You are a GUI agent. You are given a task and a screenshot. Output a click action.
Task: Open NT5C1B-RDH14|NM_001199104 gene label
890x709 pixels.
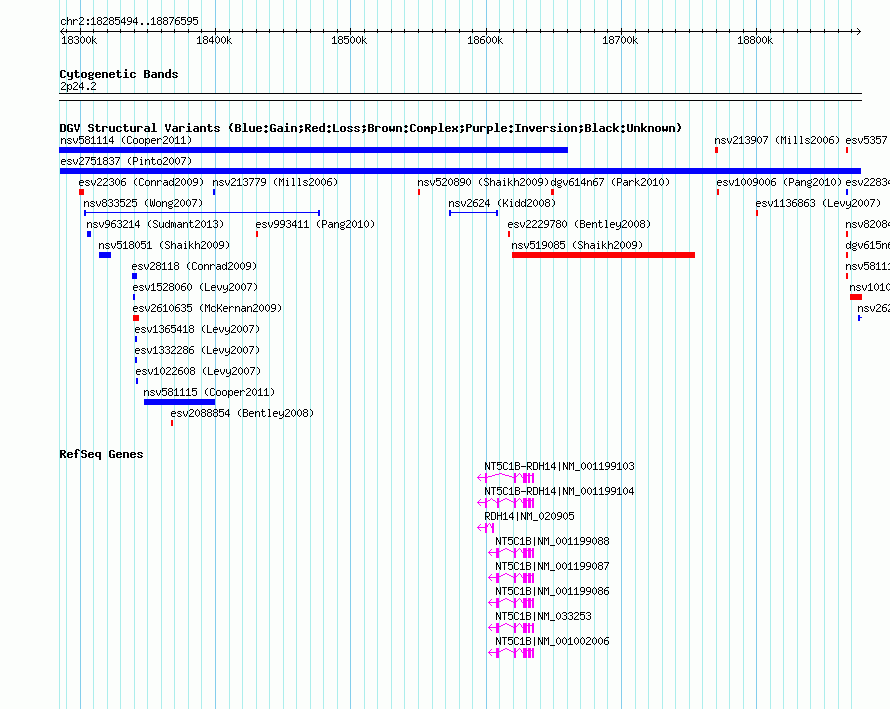[559, 491]
